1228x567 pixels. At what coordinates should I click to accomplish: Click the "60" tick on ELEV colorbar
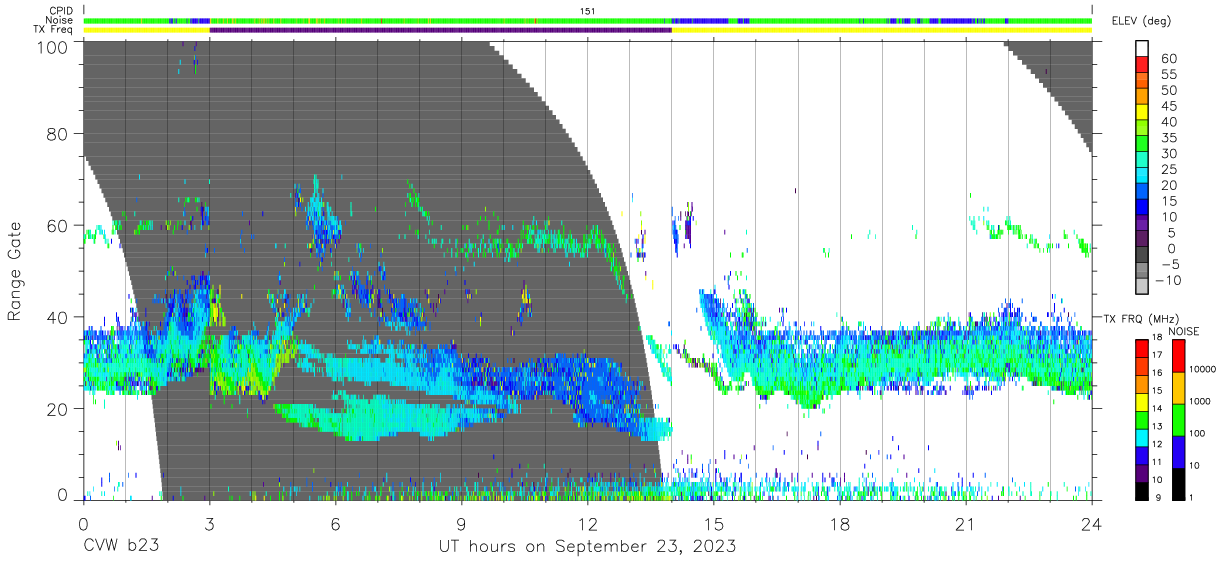[1169, 58]
